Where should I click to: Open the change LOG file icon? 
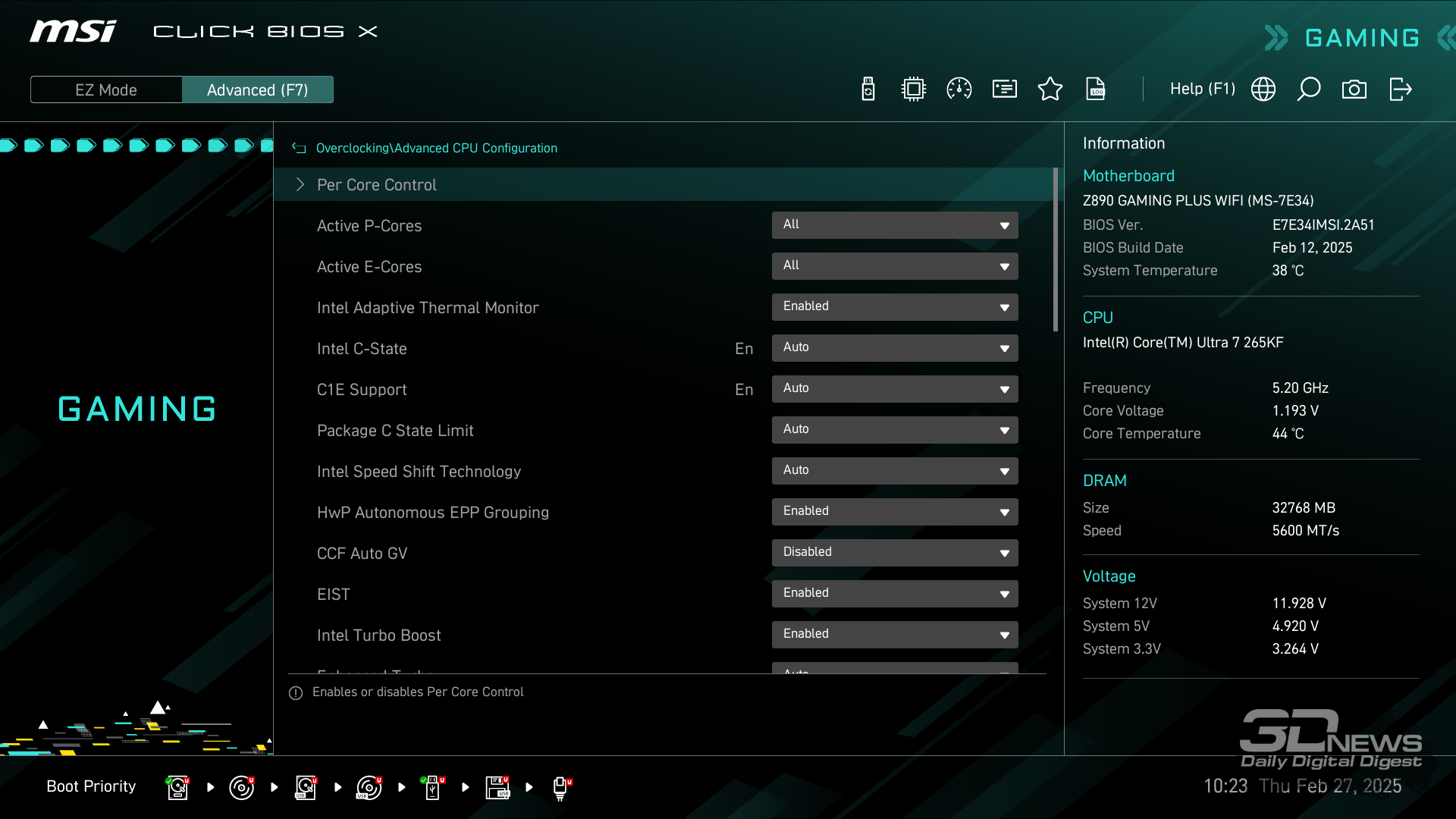[x=1096, y=89]
